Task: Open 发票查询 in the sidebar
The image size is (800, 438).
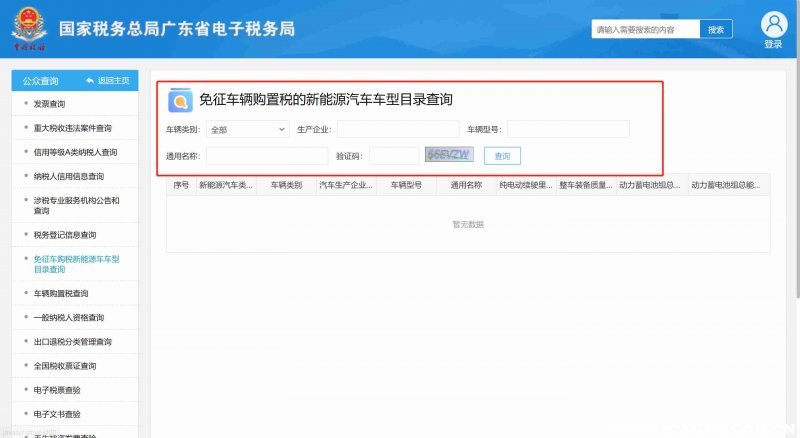Action: pos(49,104)
